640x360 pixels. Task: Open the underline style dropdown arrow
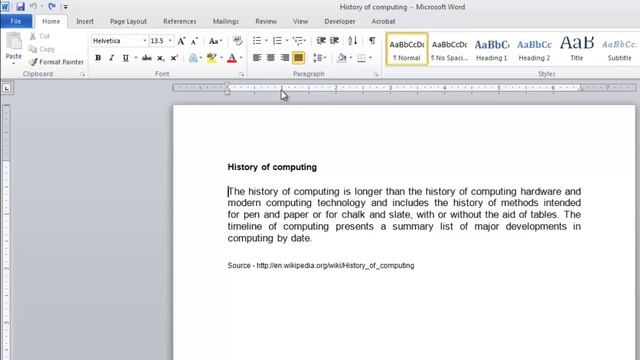[136, 58]
